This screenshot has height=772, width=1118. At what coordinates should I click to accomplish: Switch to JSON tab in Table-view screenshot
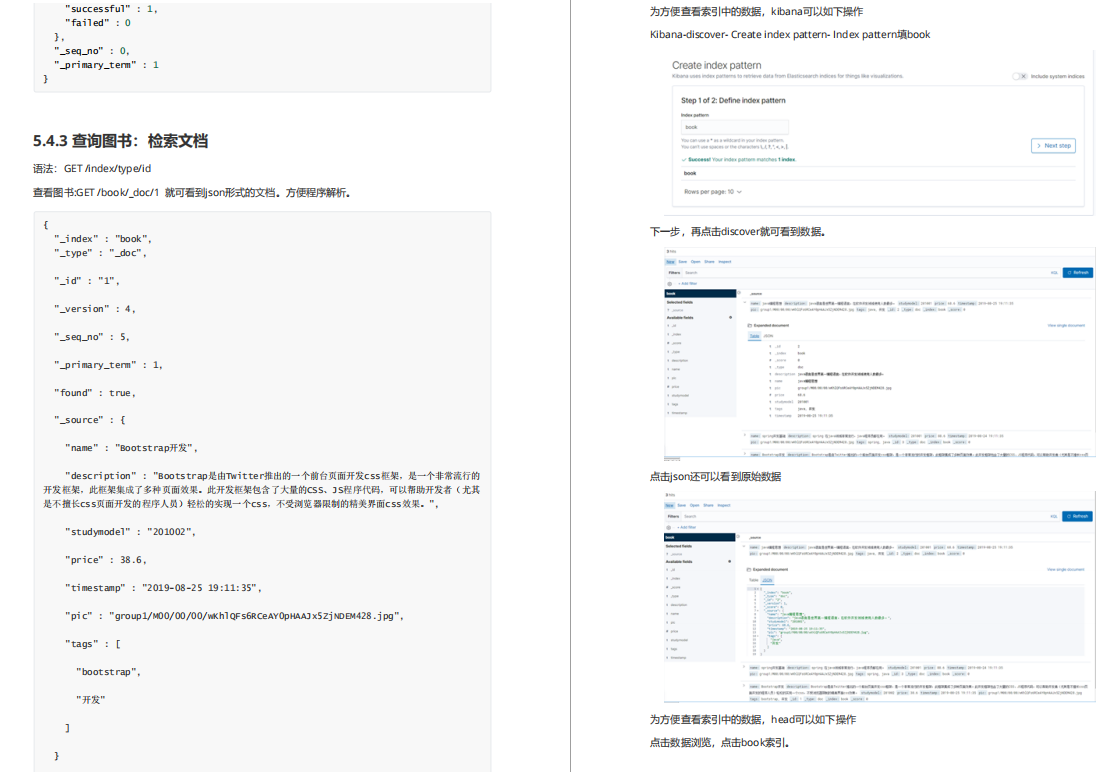pos(768,336)
